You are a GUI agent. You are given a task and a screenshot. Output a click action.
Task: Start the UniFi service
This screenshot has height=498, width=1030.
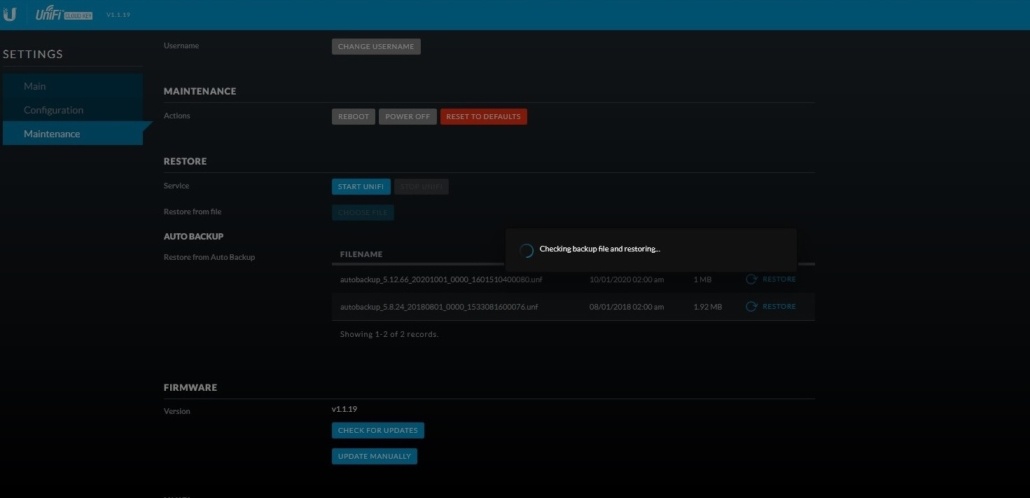[x=361, y=186]
